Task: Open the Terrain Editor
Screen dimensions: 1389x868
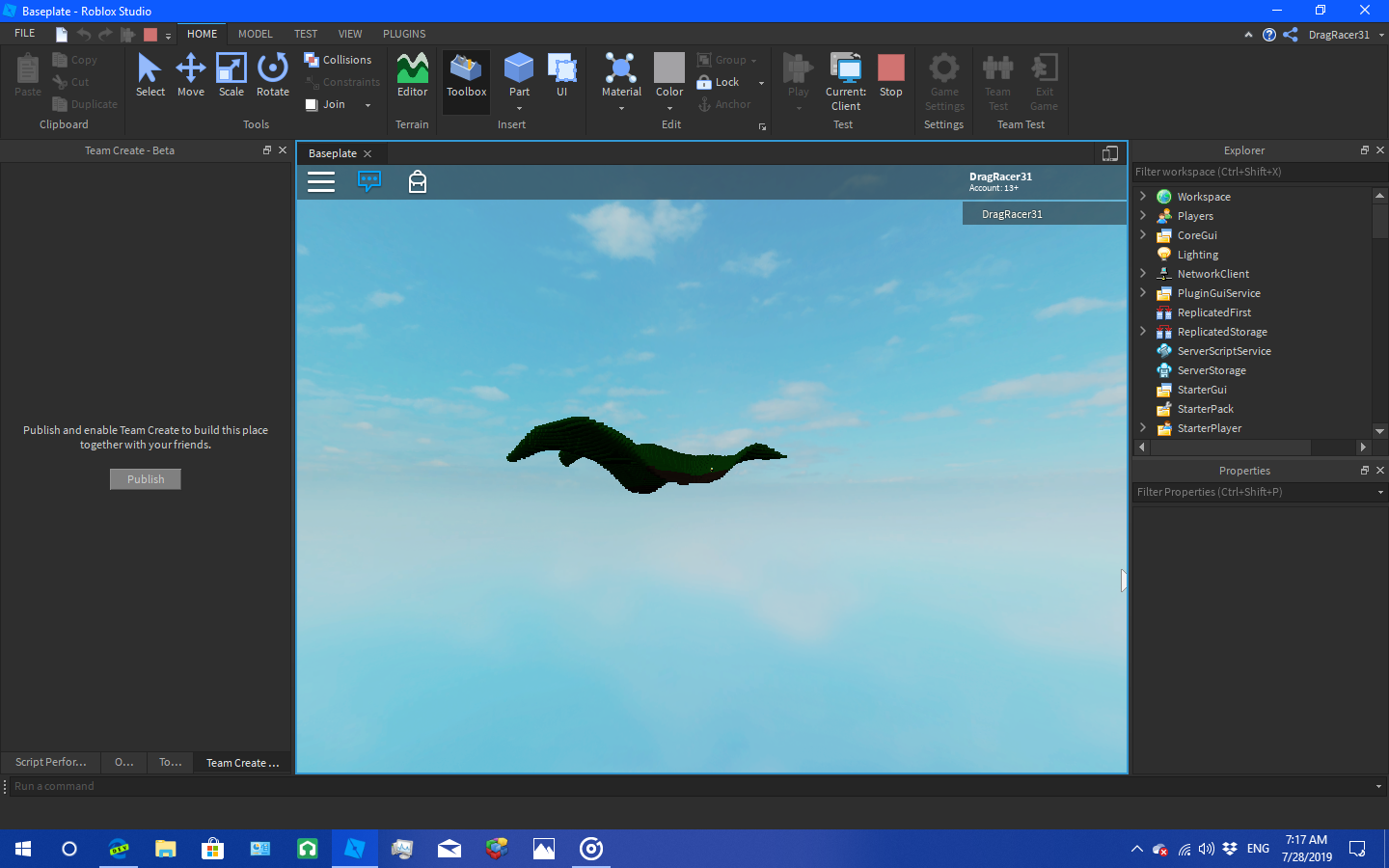Action: pyautogui.click(x=412, y=74)
